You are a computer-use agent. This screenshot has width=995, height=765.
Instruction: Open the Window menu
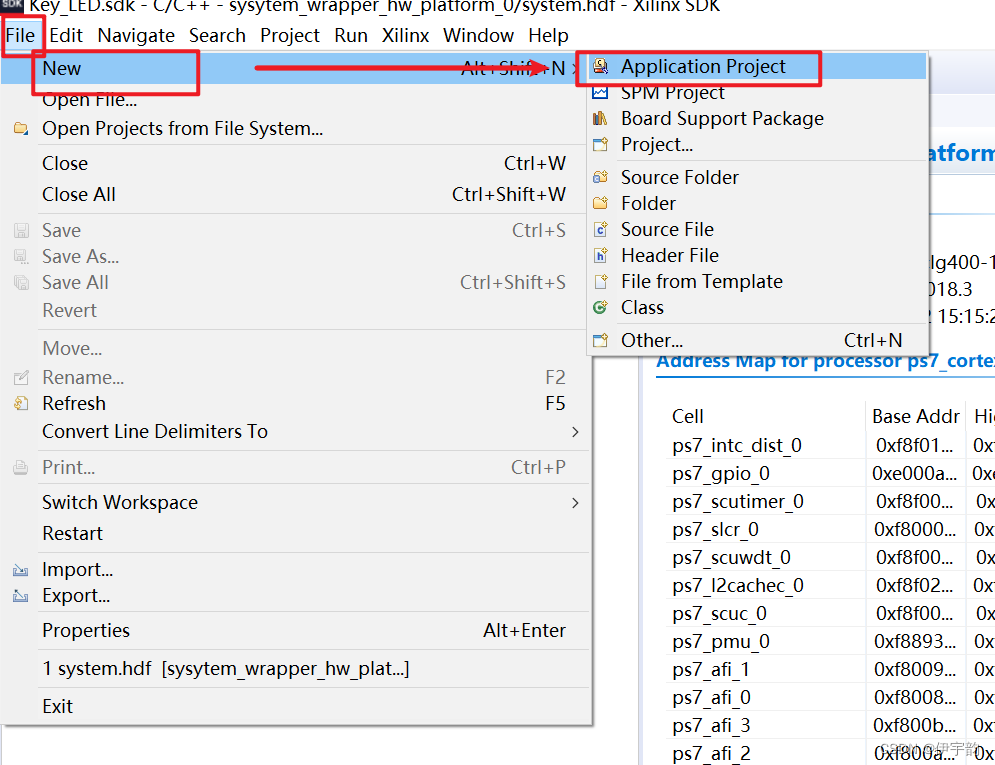[x=478, y=36]
